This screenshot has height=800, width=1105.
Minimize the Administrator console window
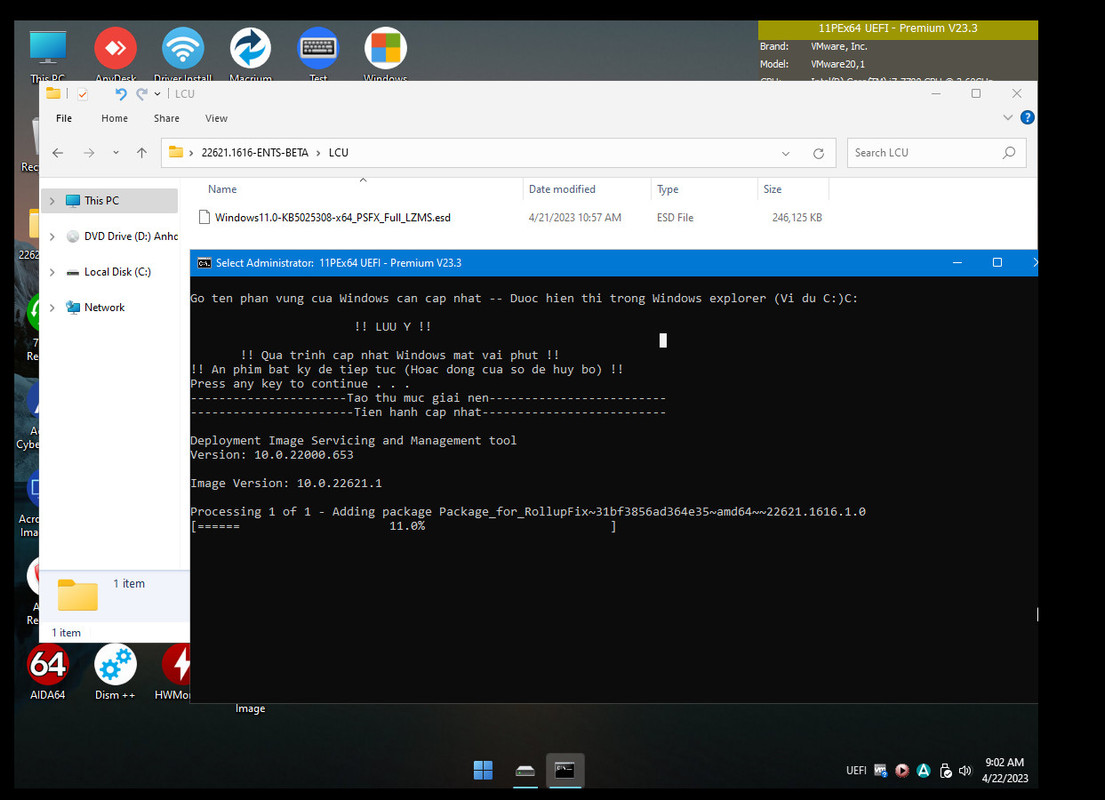click(957, 263)
